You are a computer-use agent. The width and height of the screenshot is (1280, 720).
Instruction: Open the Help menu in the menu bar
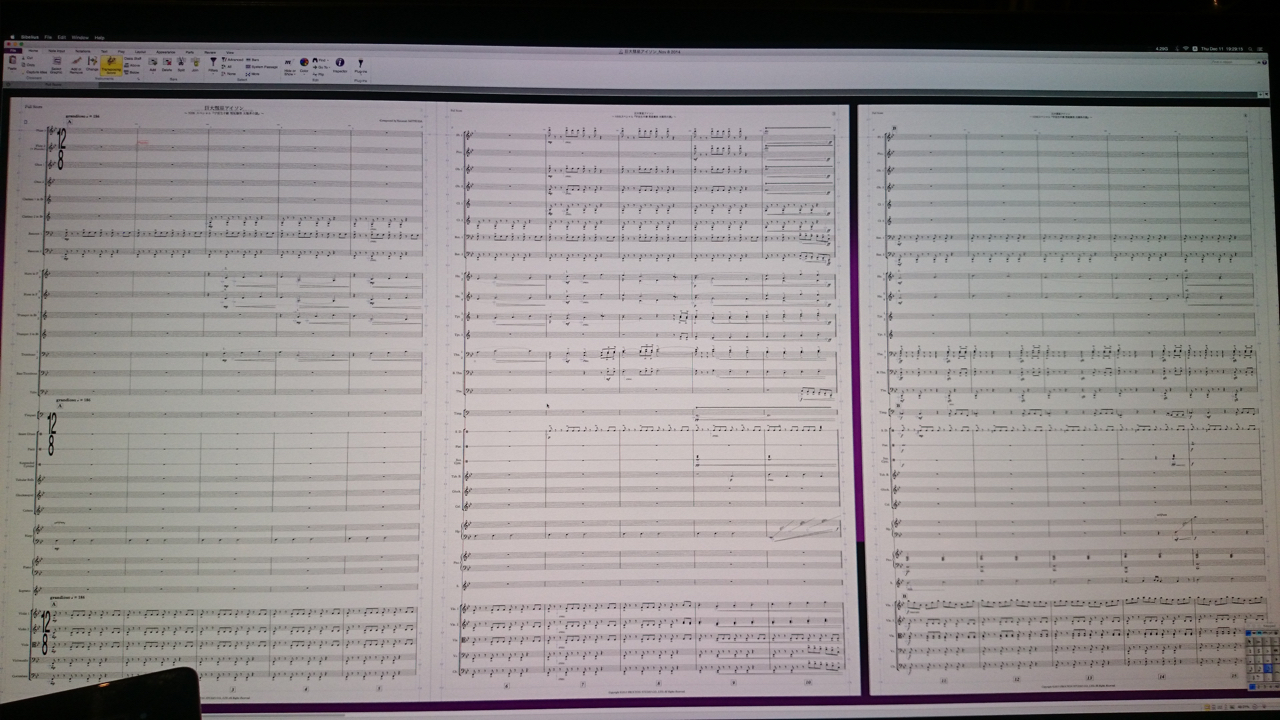[99, 37]
